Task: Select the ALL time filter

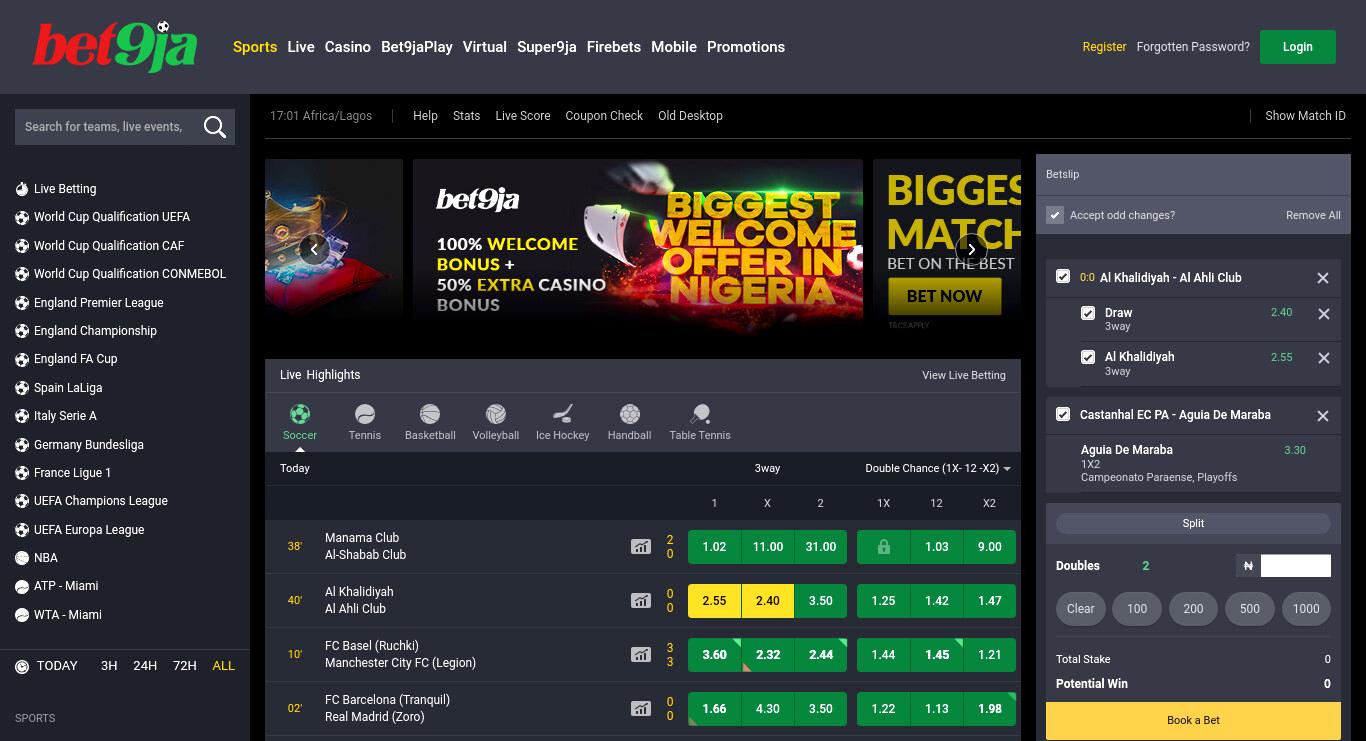Action: pyautogui.click(x=224, y=666)
